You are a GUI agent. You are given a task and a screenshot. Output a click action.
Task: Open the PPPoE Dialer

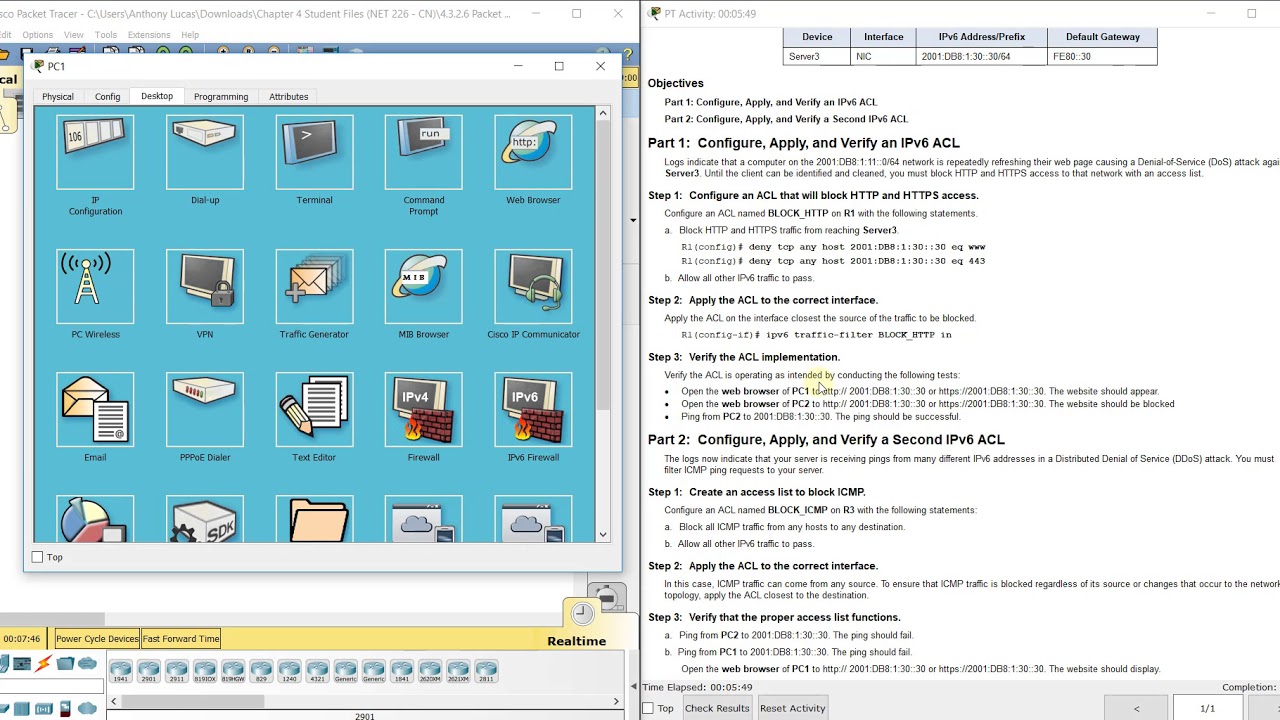click(205, 409)
